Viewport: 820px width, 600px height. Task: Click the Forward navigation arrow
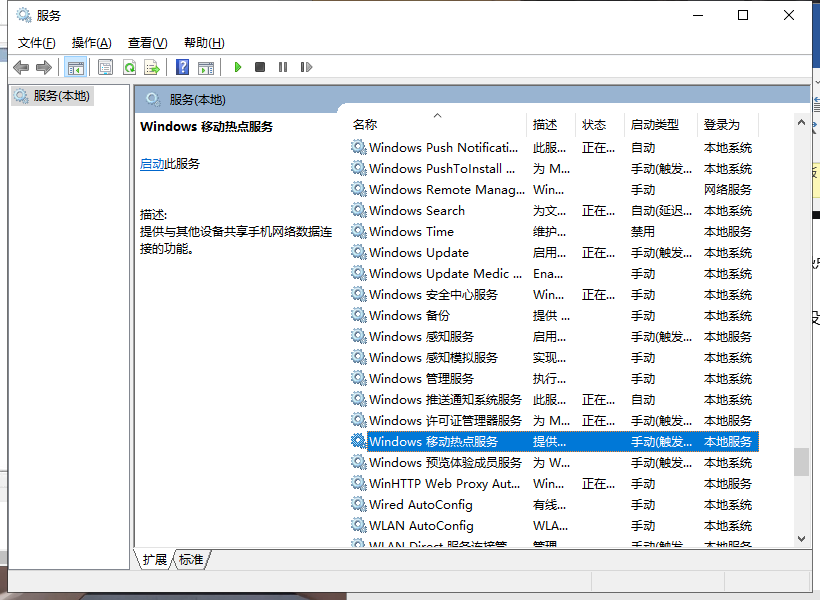(42, 66)
